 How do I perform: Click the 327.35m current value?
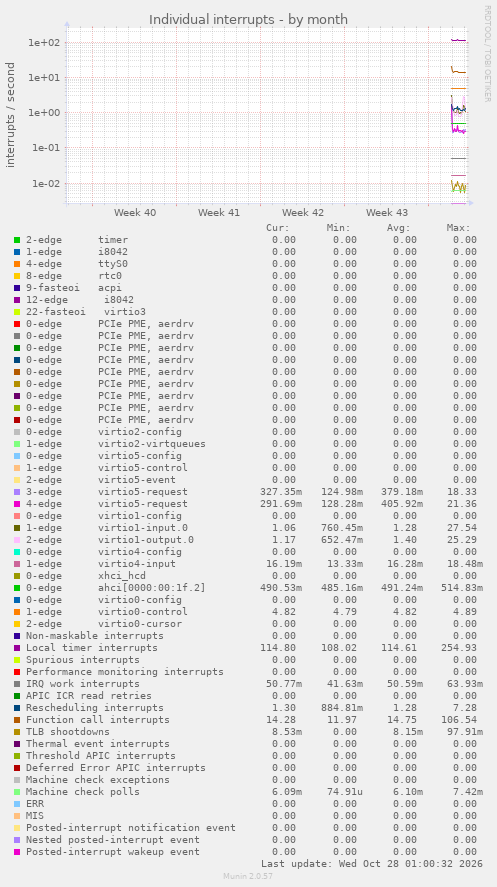point(281,492)
